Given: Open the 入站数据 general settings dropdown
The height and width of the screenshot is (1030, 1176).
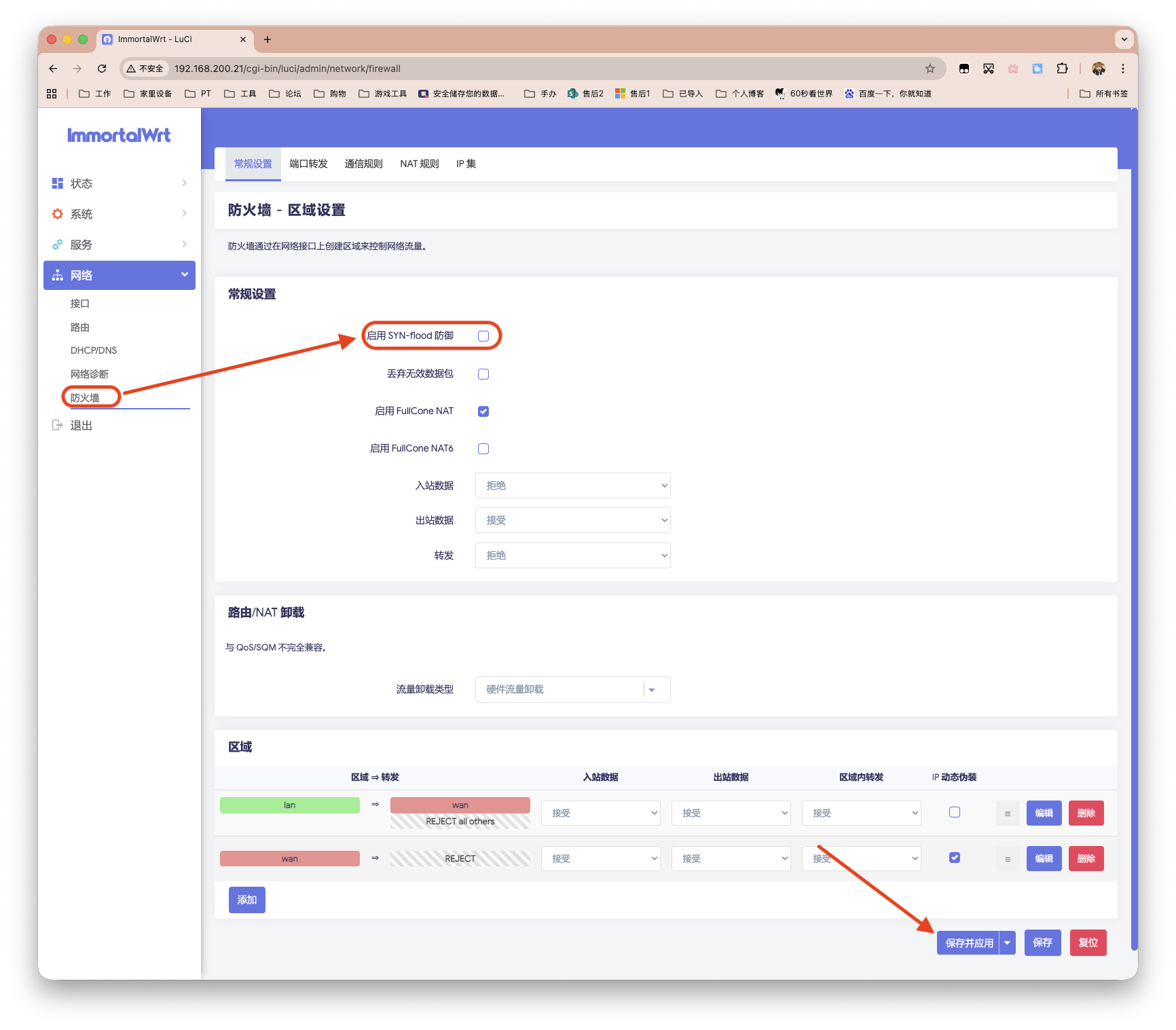Looking at the screenshot, I should (572, 485).
